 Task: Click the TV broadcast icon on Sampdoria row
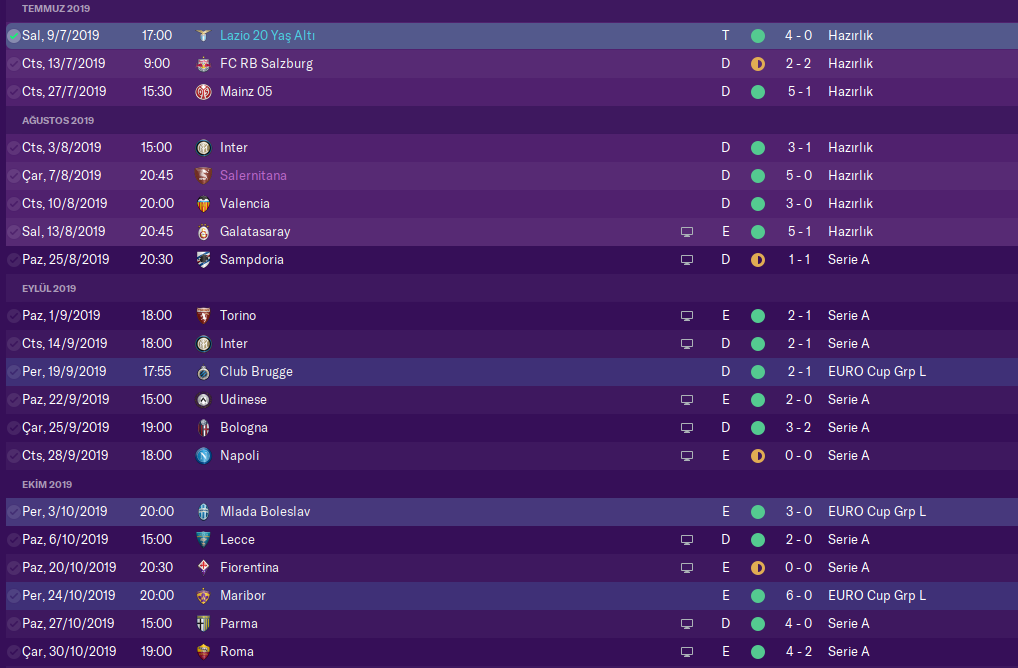(x=687, y=260)
